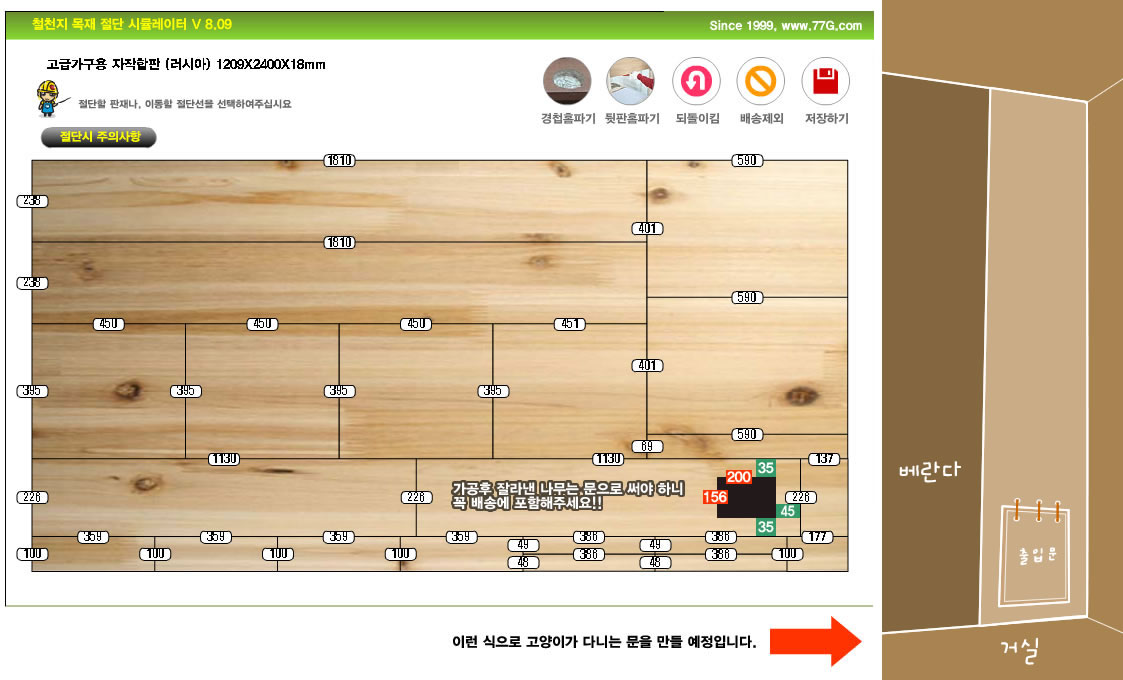Select the 451 width dimension label
Screen dimensions: 1123x680
[570, 324]
